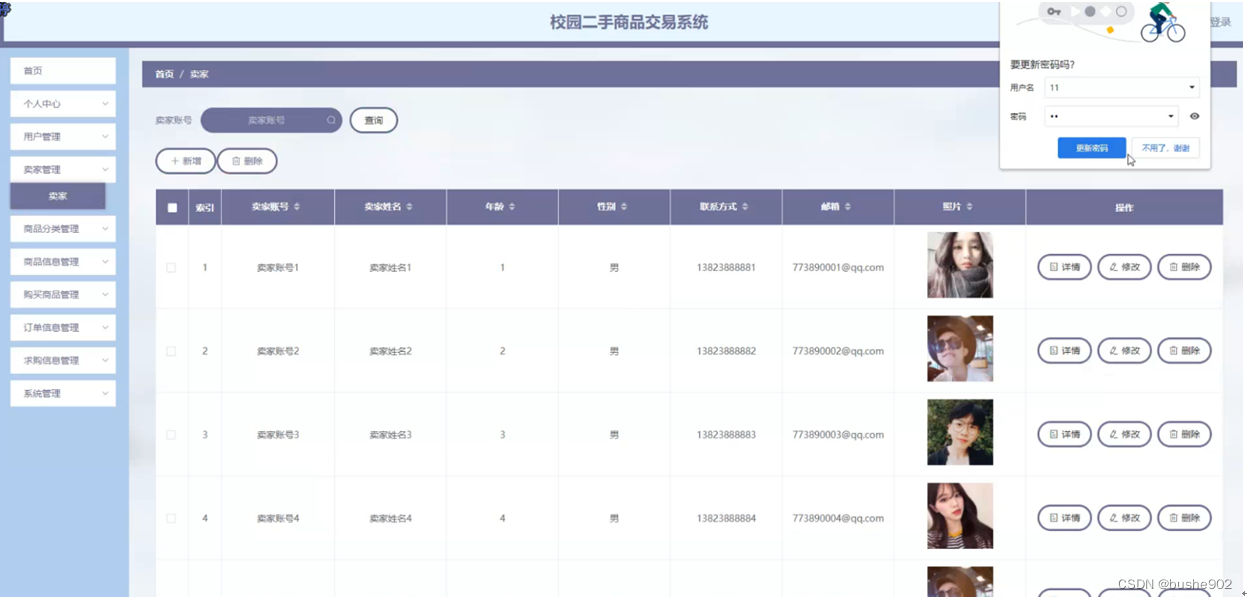
Task: Open the 用户名 dropdown in password popup
Action: click(x=1121, y=88)
